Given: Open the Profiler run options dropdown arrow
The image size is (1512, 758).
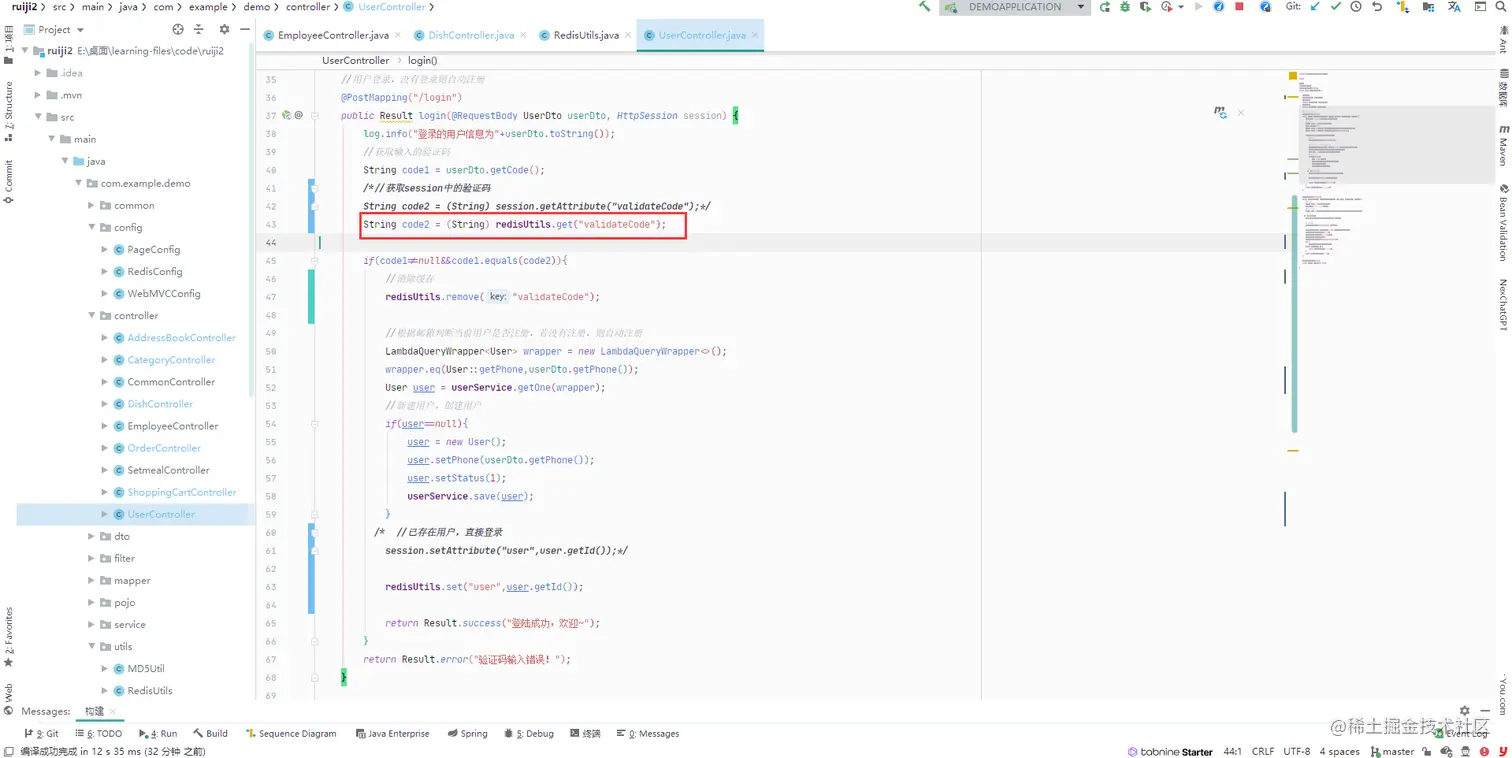Looking at the screenshot, I should [x=1181, y=7].
